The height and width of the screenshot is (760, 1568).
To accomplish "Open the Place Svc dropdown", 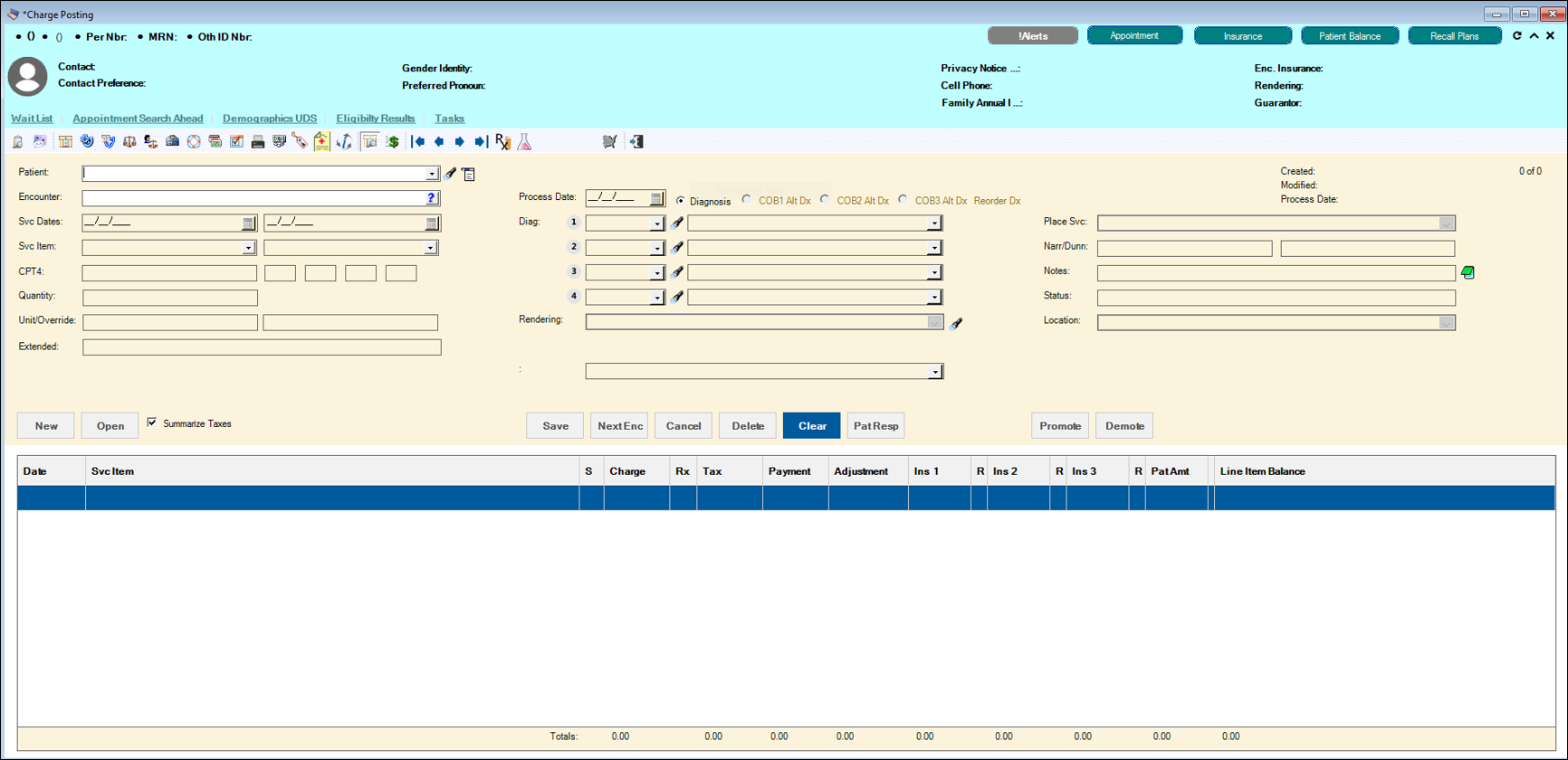I will pyautogui.click(x=1446, y=223).
